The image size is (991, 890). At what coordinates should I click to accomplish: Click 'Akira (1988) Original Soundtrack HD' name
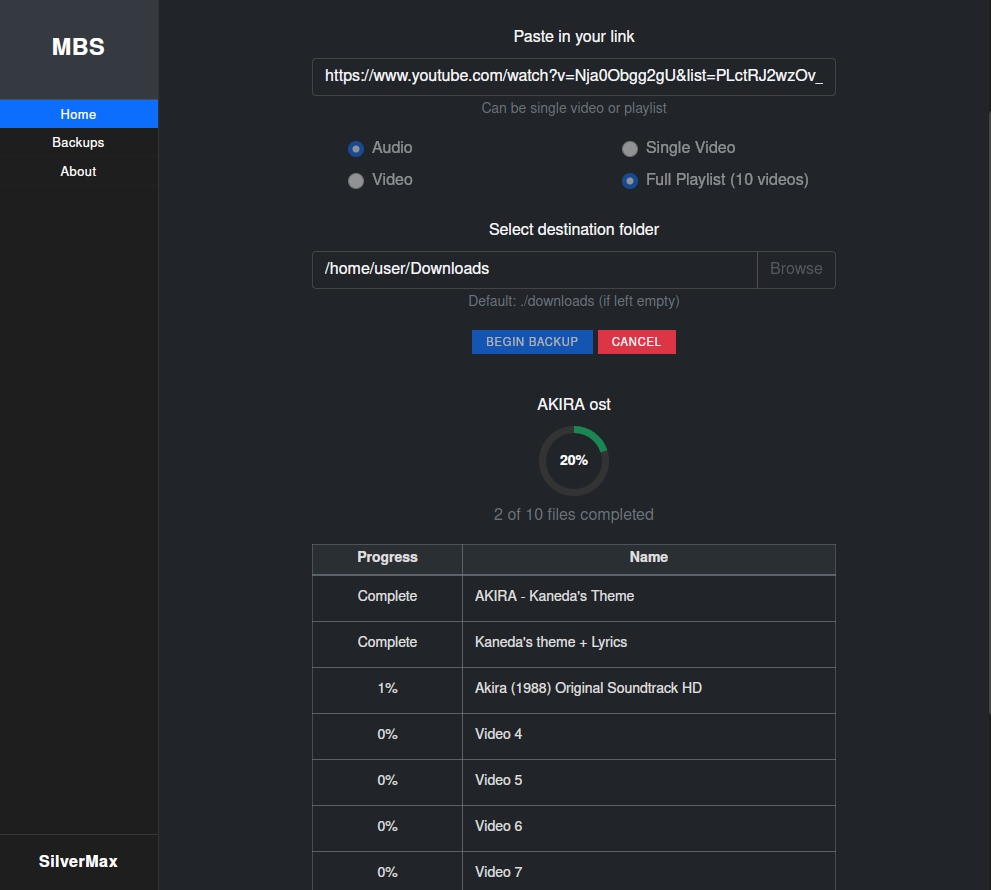(588, 688)
